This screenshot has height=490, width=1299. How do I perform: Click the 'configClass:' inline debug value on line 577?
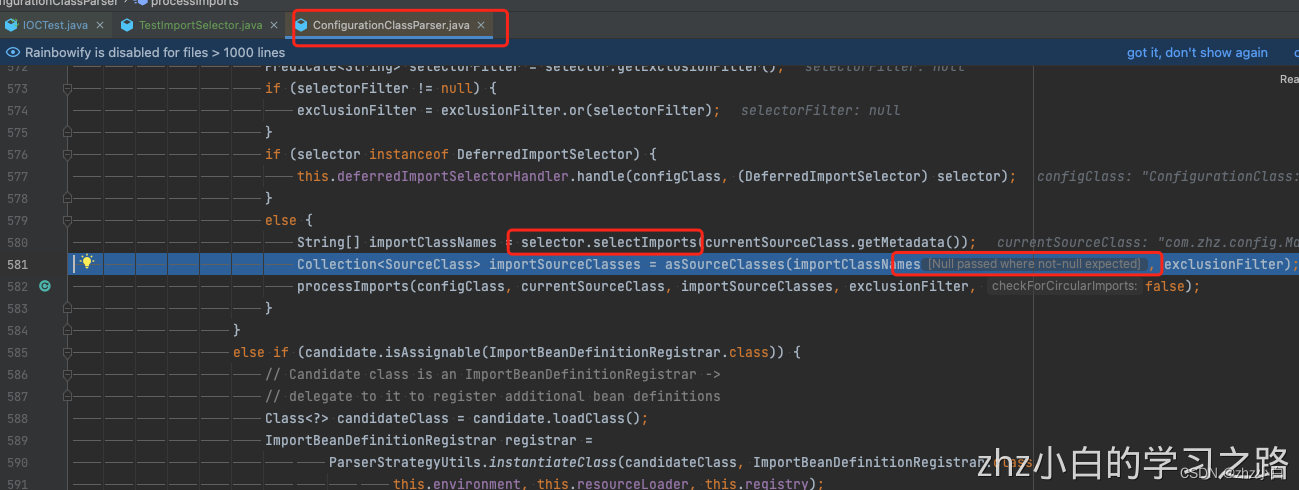coord(1167,176)
